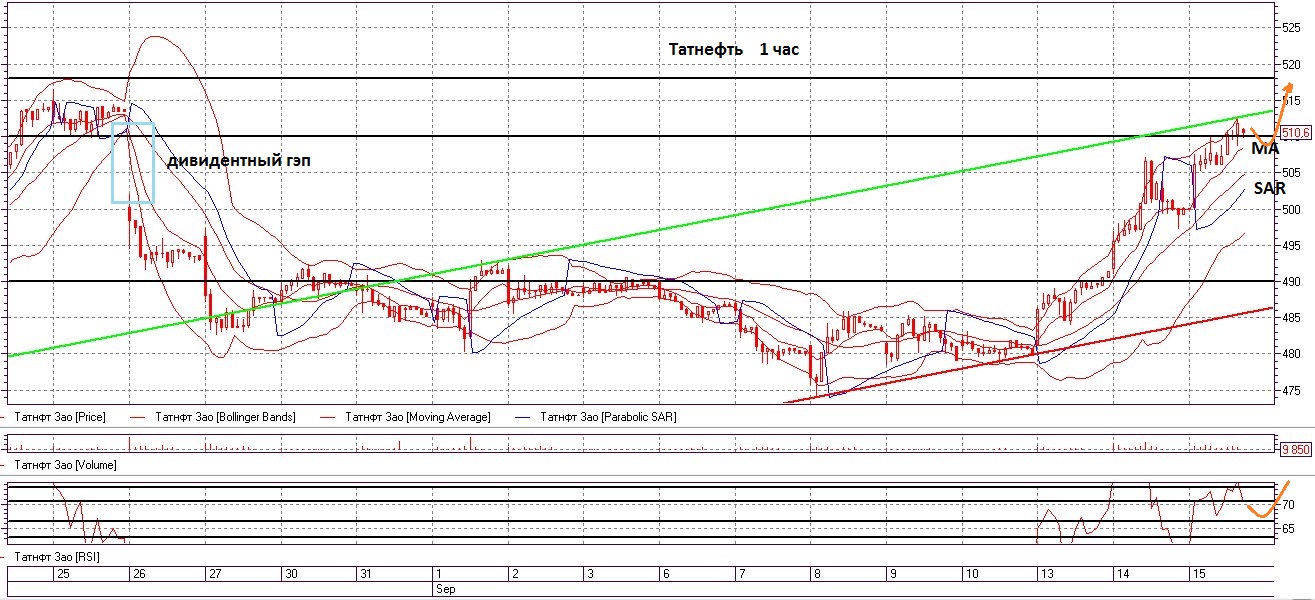Click the date label 1 above Sep
1315x600 pixels.
click(438, 574)
